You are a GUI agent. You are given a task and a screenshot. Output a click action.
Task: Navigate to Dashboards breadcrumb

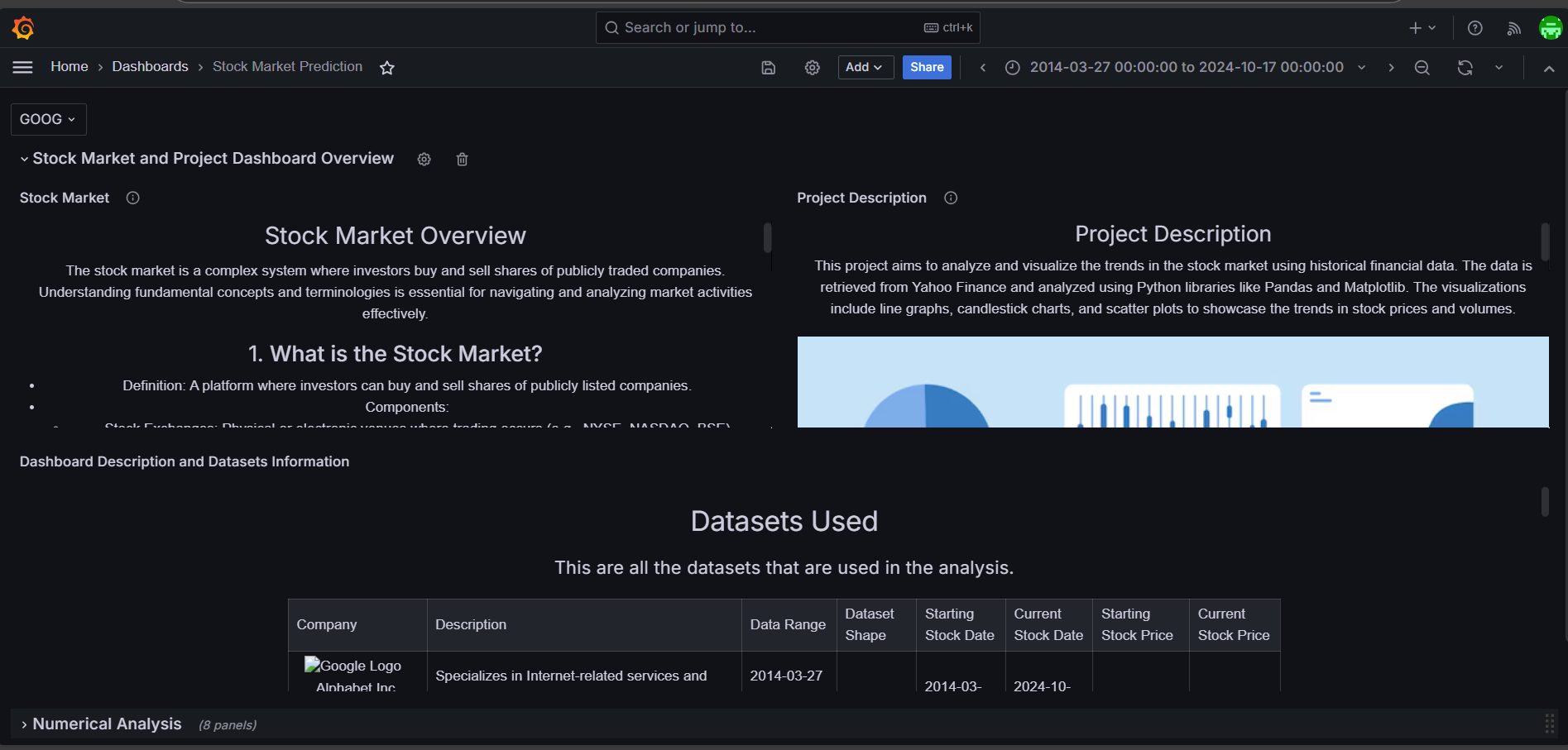[150, 67]
